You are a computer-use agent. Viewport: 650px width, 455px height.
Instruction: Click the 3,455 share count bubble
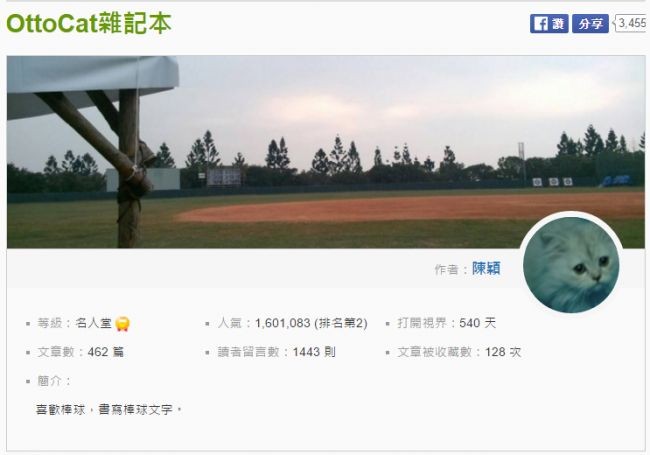(x=631, y=23)
